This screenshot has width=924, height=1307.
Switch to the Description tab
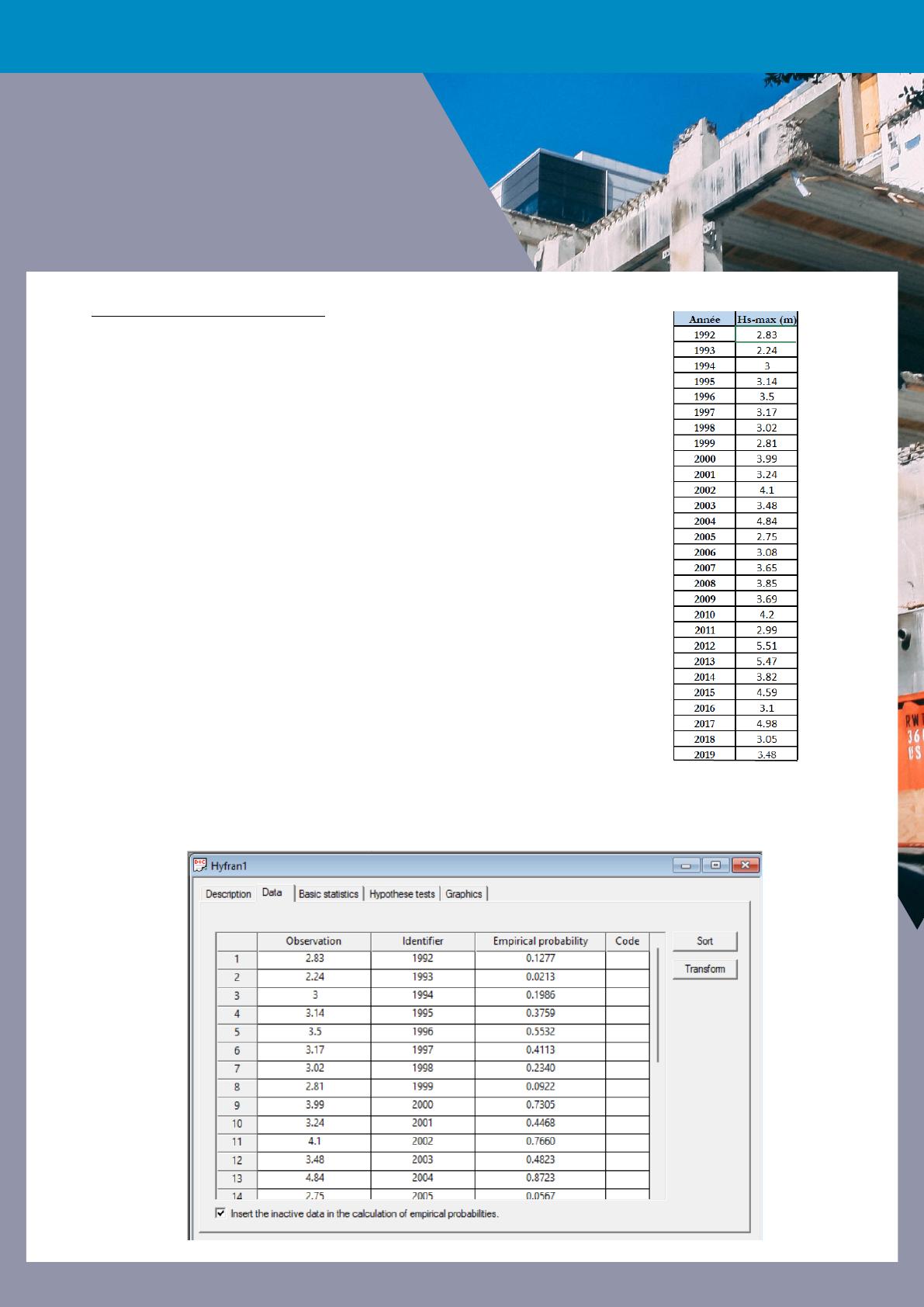[228, 894]
